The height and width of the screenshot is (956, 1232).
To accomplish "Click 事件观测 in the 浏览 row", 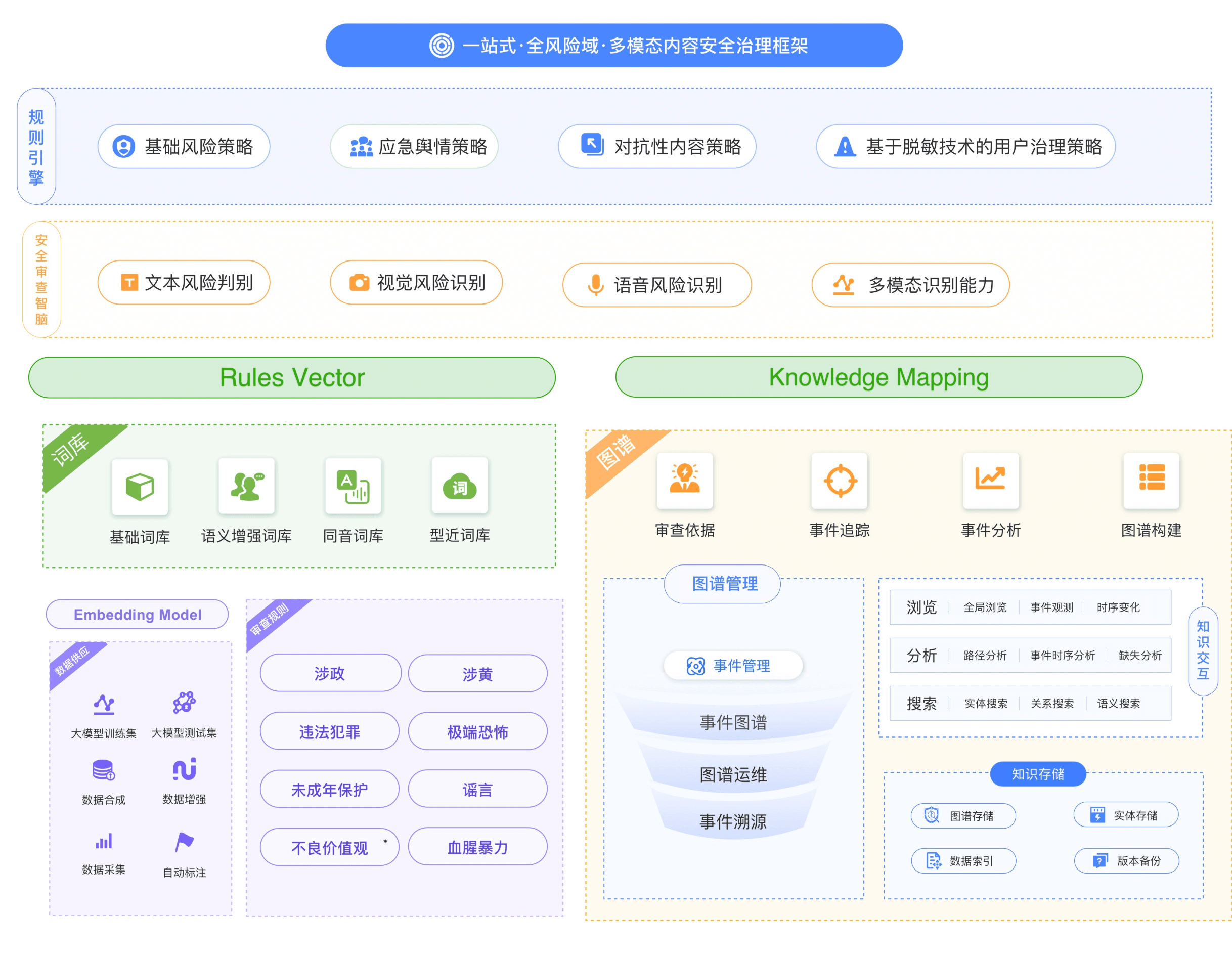I will 1051,607.
